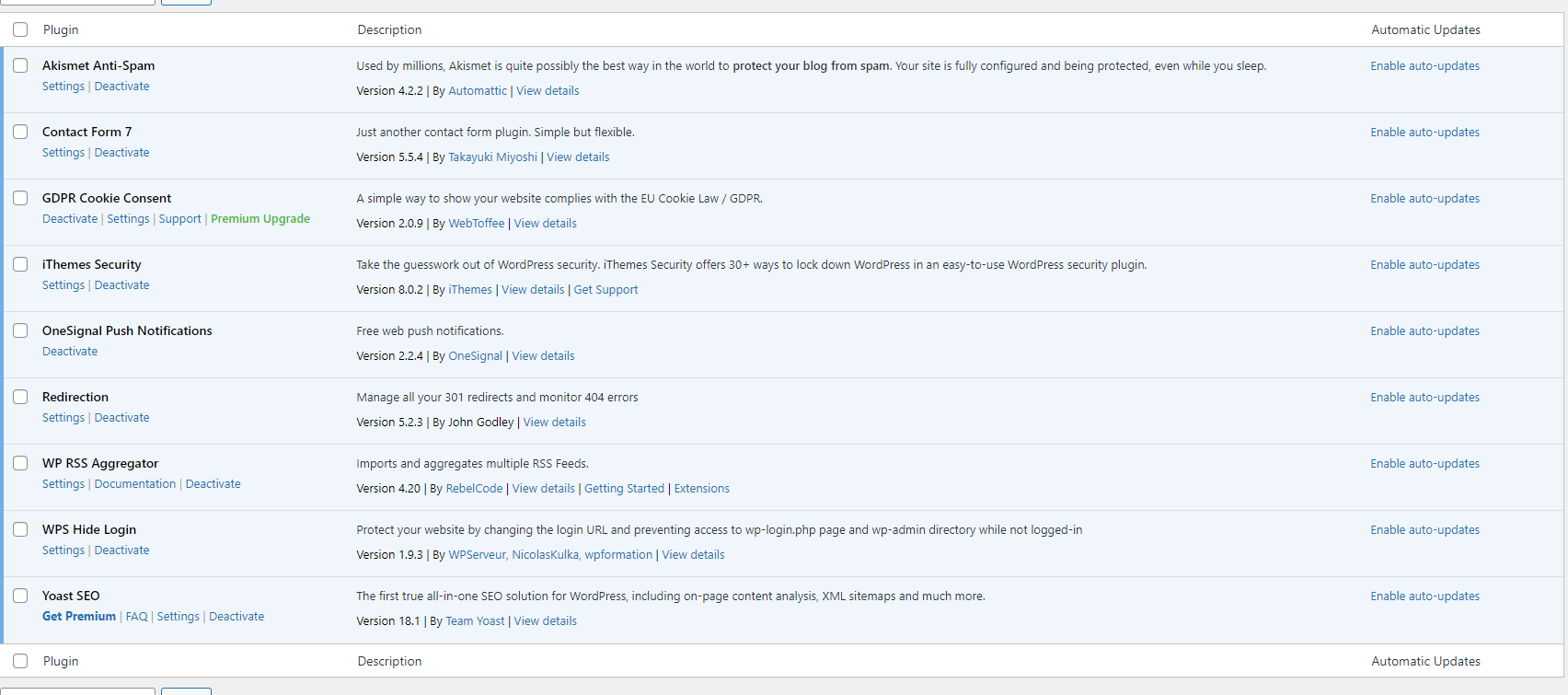
Task: Open Settings for Contact Form 7
Action: click(x=63, y=153)
